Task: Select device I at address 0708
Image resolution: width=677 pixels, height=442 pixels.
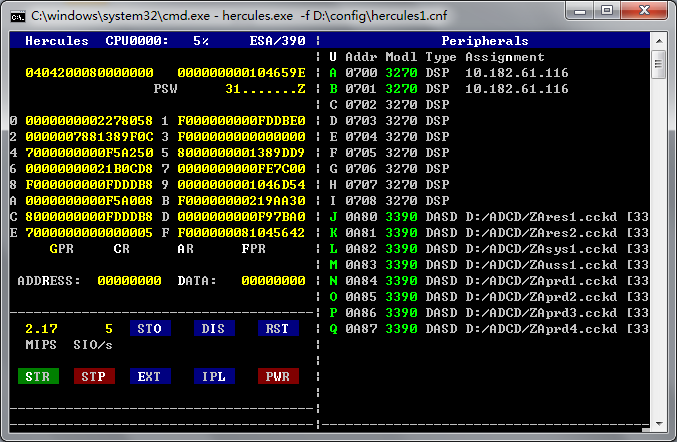Action: [x=389, y=201]
